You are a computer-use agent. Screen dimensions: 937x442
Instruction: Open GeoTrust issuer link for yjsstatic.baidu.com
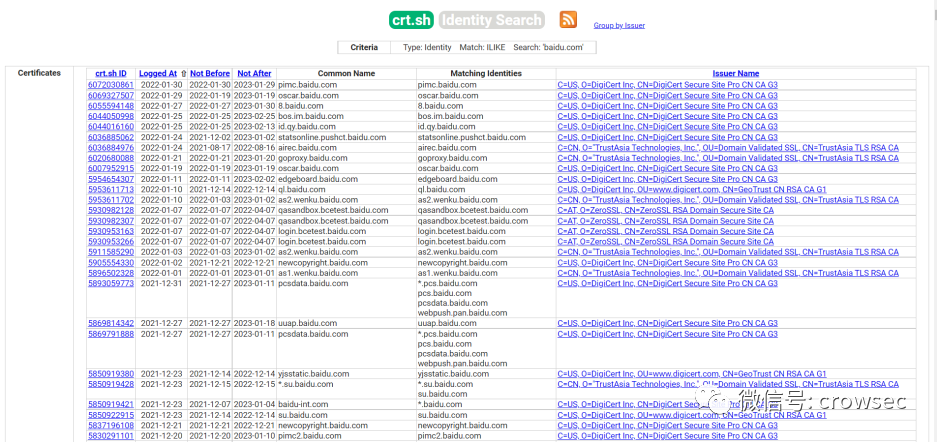(692, 374)
